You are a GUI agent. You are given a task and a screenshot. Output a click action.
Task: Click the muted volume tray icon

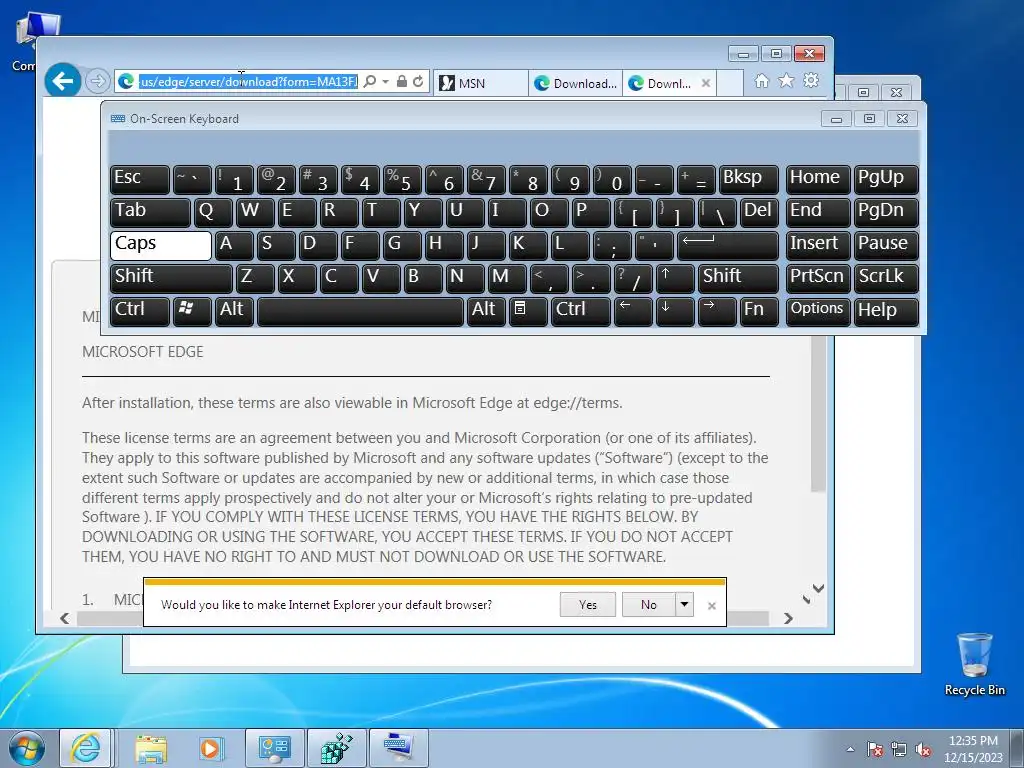tap(923, 749)
